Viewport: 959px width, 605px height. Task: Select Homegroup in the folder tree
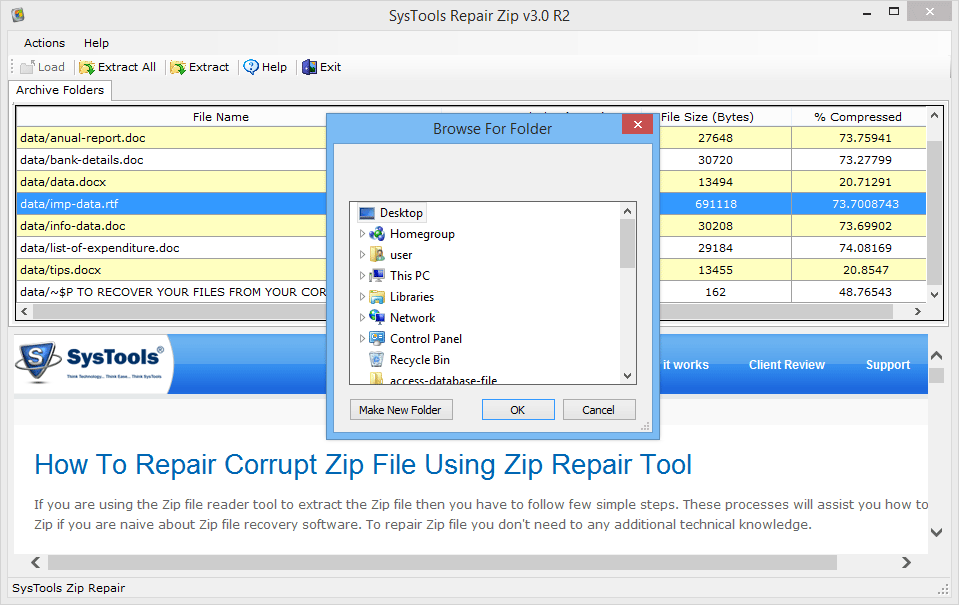(x=422, y=234)
